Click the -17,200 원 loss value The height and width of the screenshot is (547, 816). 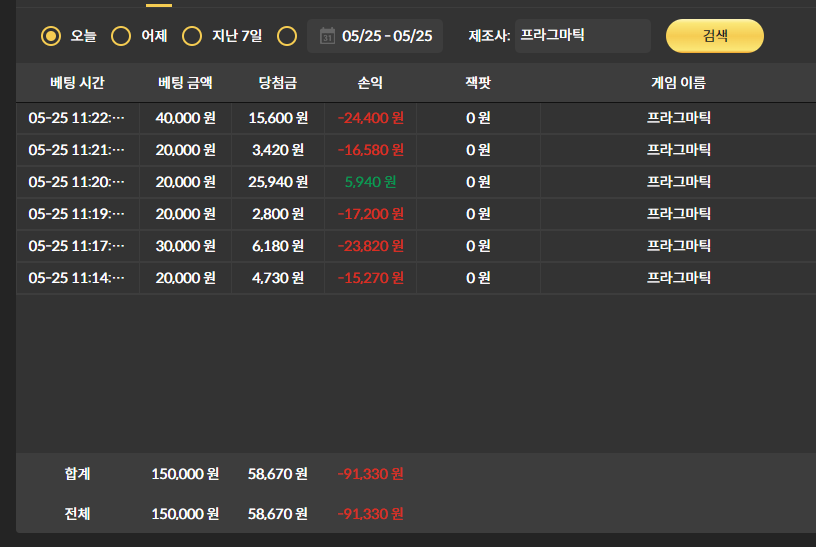(x=371, y=214)
